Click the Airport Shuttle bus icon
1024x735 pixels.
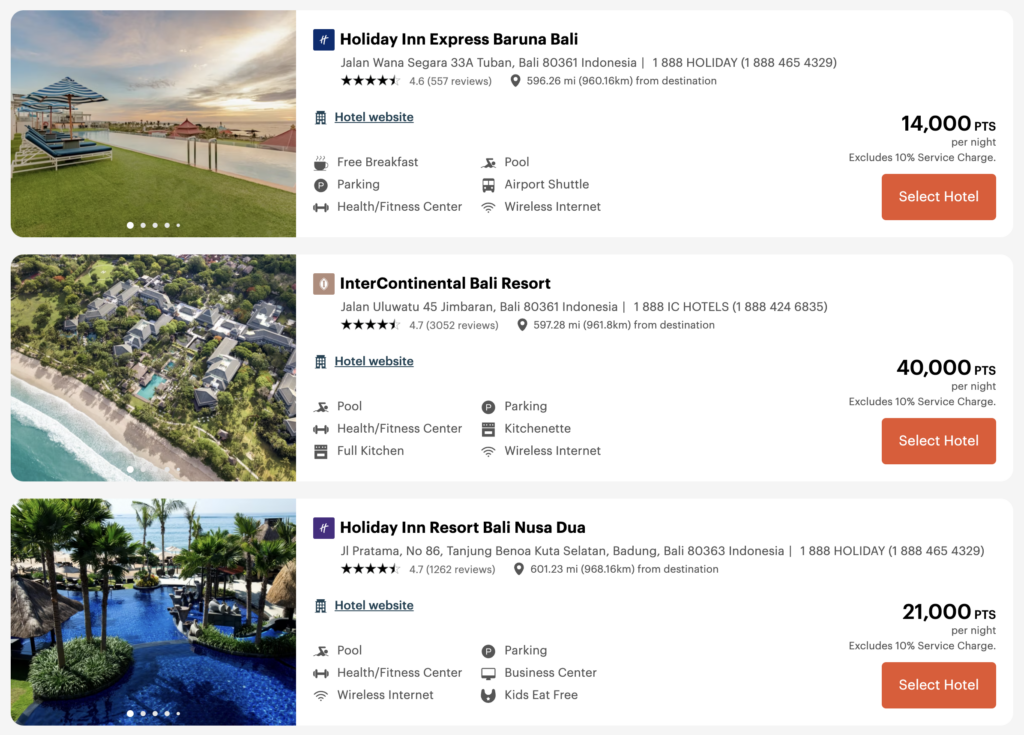pyautogui.click(x=489, y=184)
